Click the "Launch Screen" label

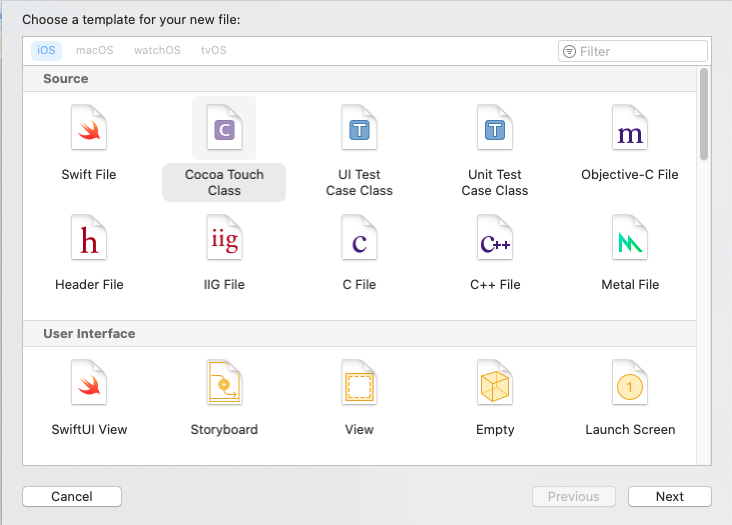click(x=630, y=429)
